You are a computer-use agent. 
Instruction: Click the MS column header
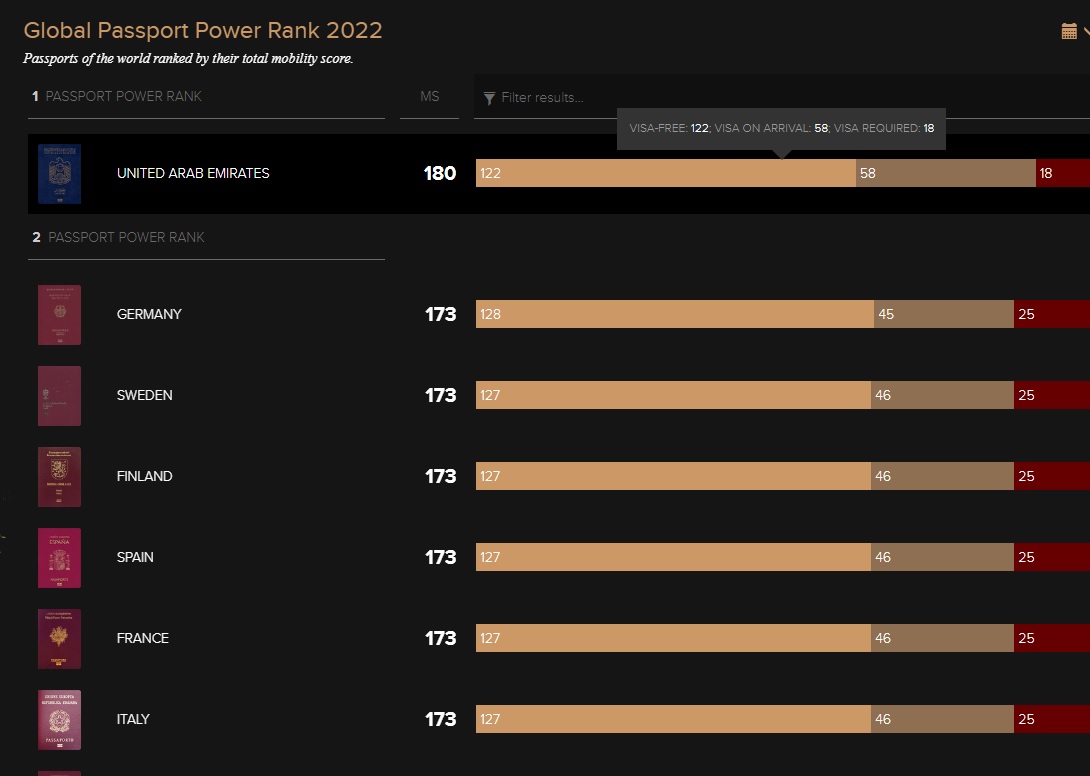tap(429, 97)
